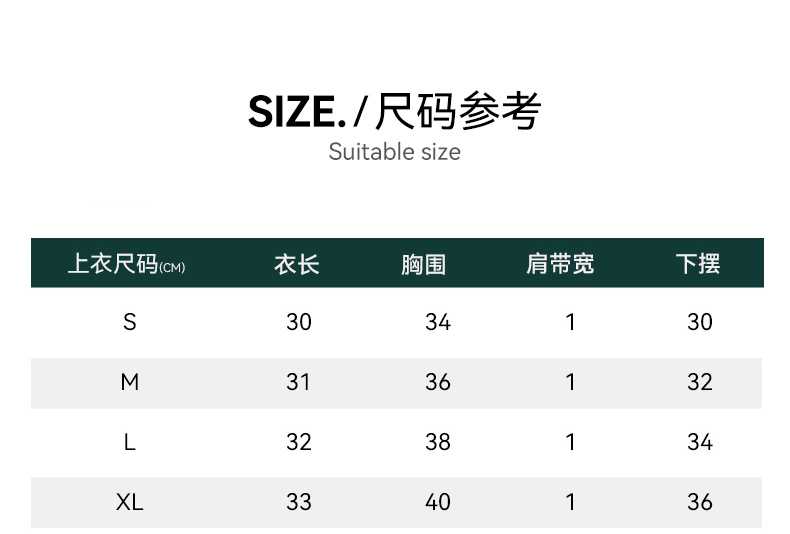Click the 胸围 value 34 for size S
The image size is (790, 534).
(x=438, y=322)
